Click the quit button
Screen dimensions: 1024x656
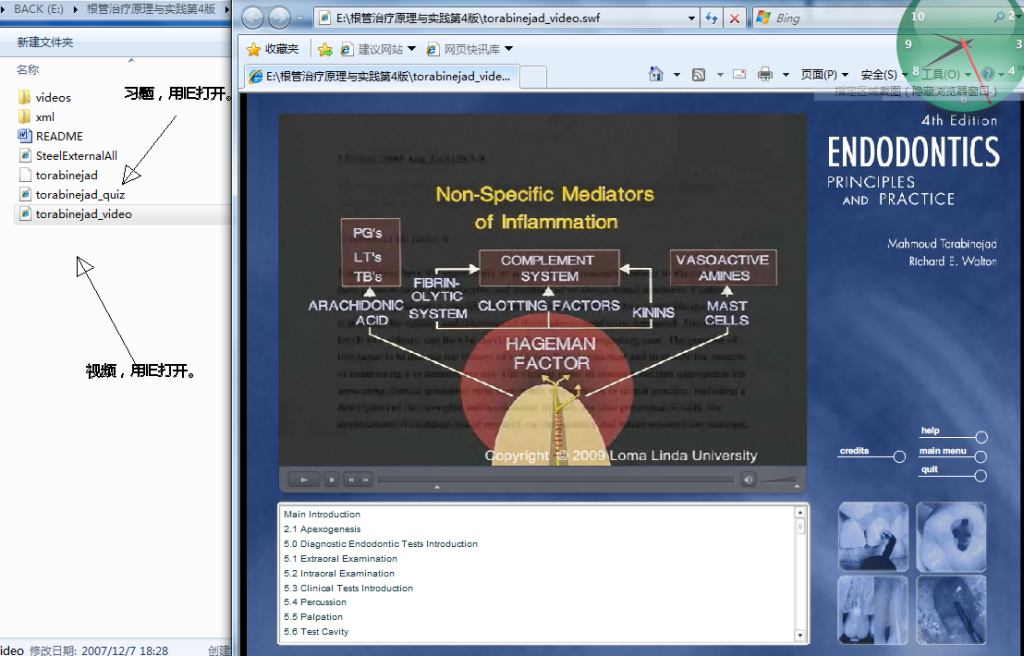(x=953, y=472)
